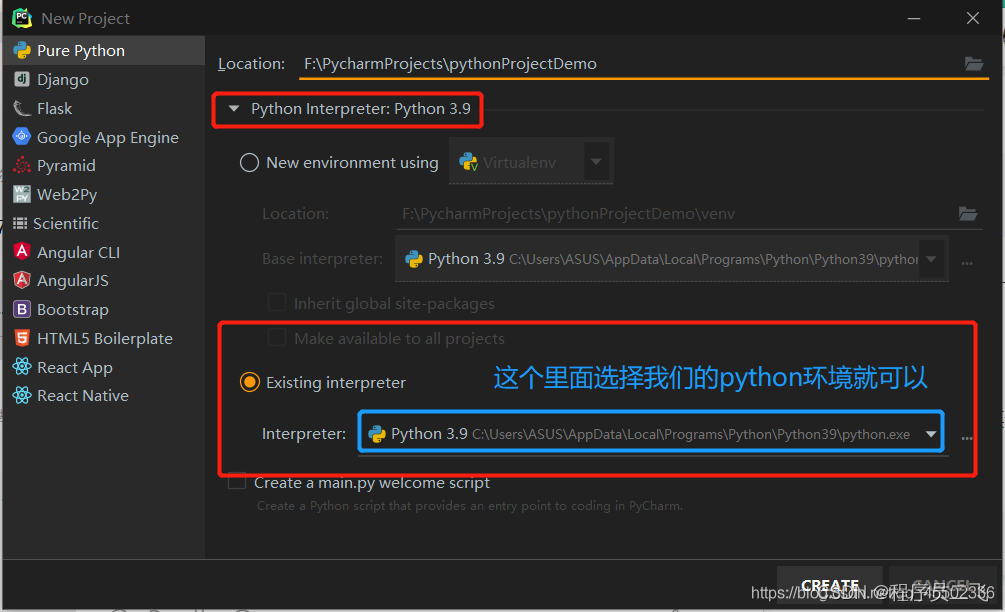Click Python icon in the Interpreter combo box
The width and height of the screenshot is (1005, 612).
click(377, 434)
